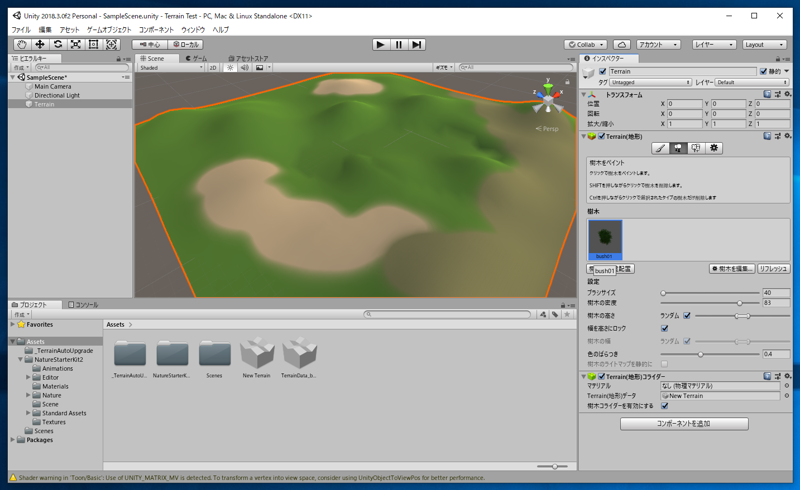Open the Assets menu
Viewport: 800px width, 490px height.
pos(69,30)
